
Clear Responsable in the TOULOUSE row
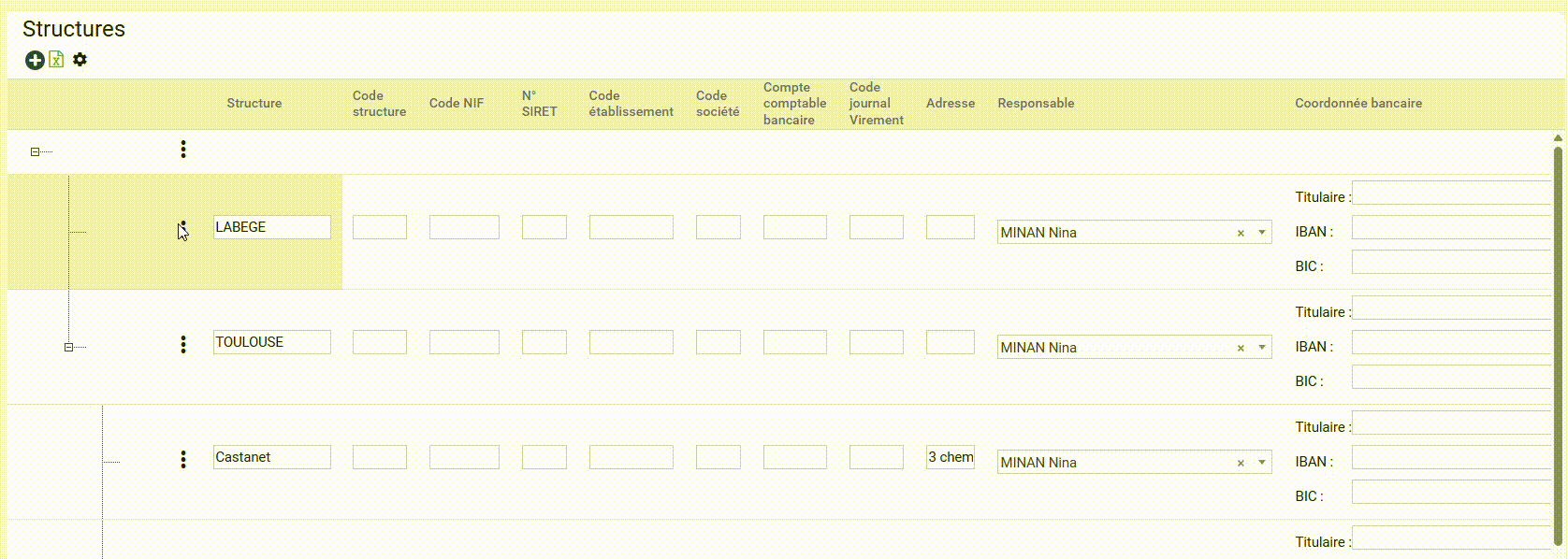click(x=1241, y=348)
